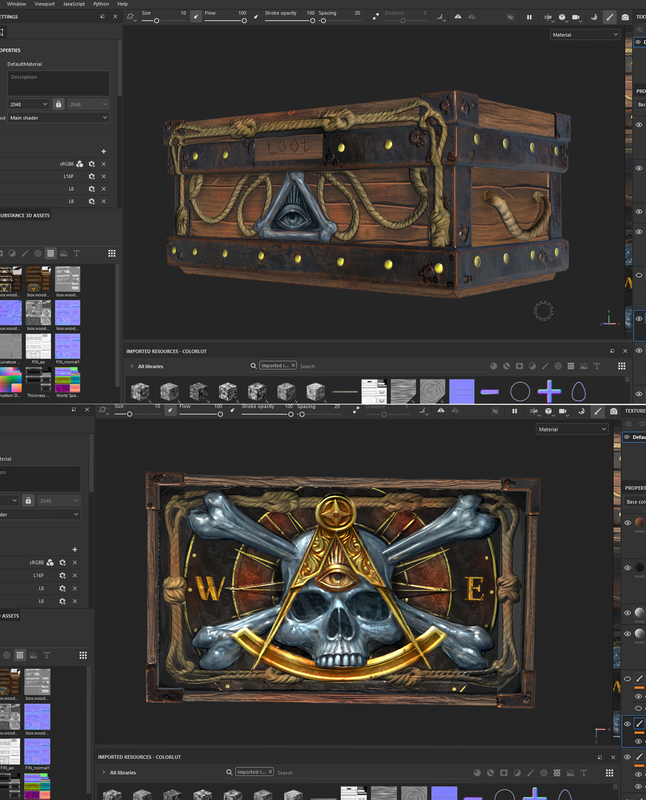Enable lazy mouse in upper toolbar
This screenshot has height=800, width=646.
(376, 17)
